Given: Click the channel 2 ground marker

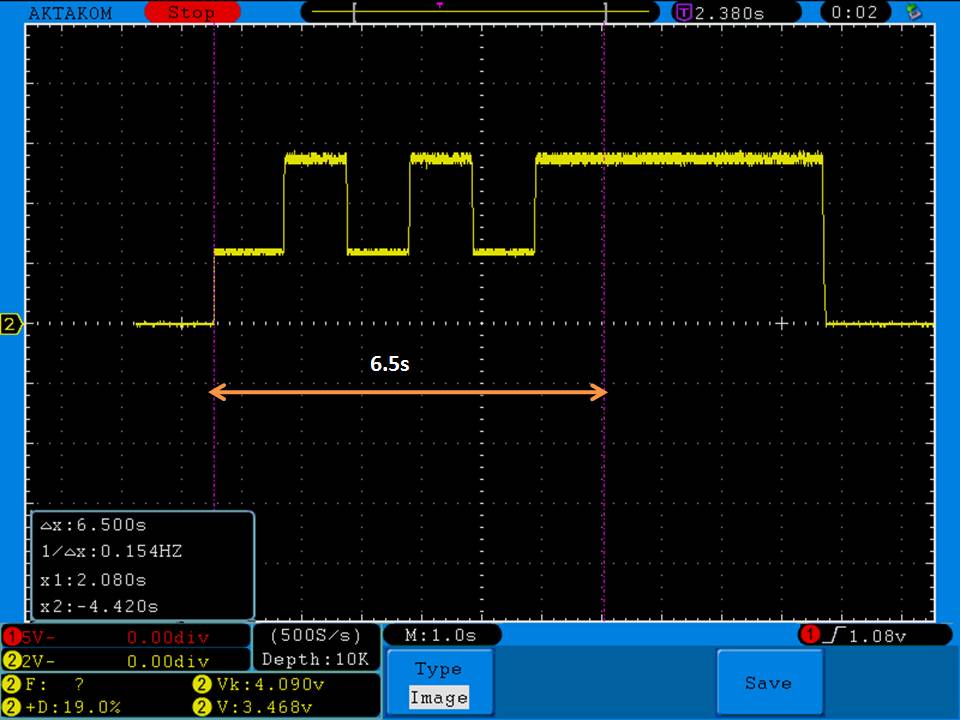Looking at the screenshot, I should tap(12, 324).
